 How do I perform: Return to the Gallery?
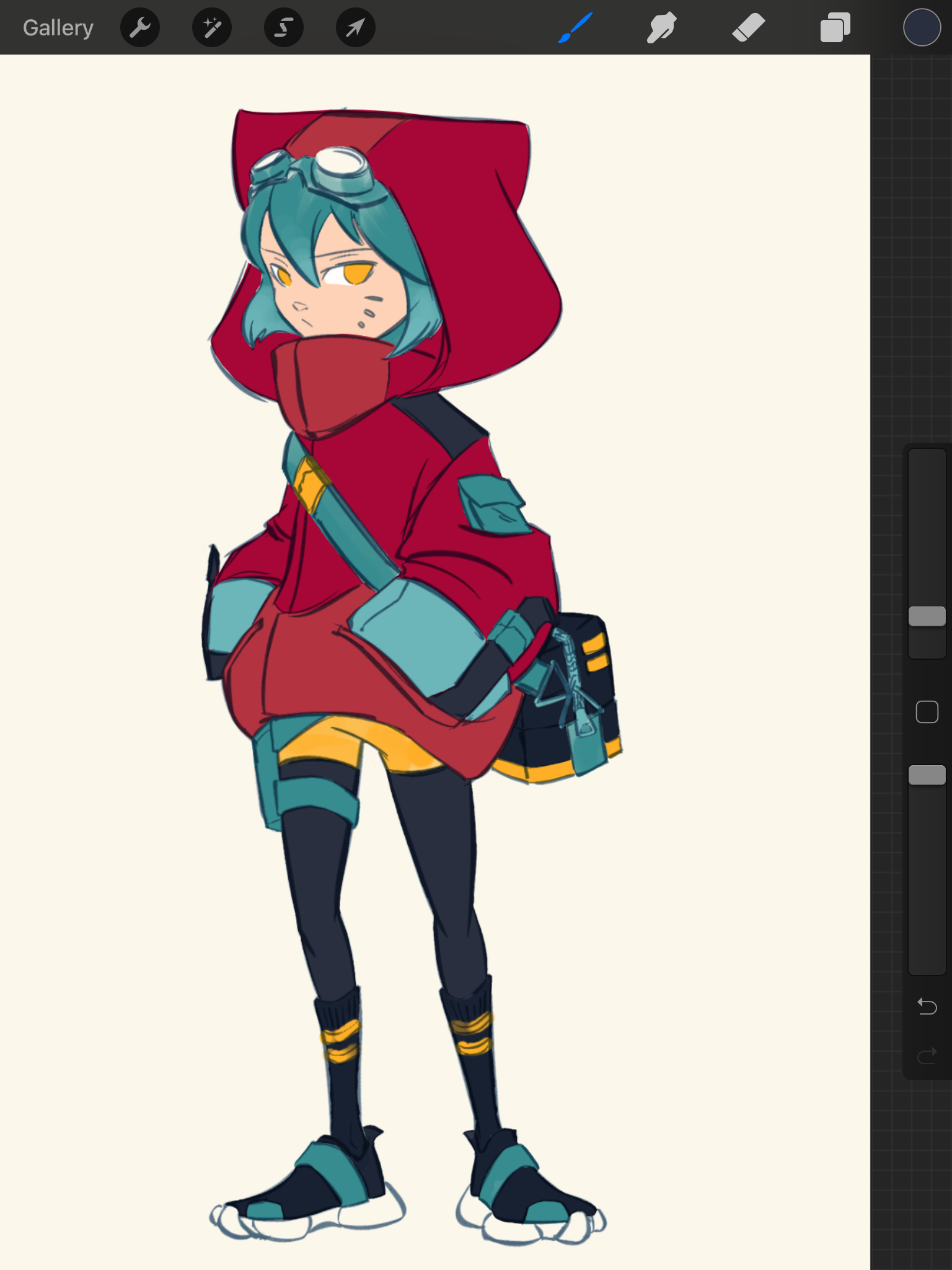coord(58,28)
